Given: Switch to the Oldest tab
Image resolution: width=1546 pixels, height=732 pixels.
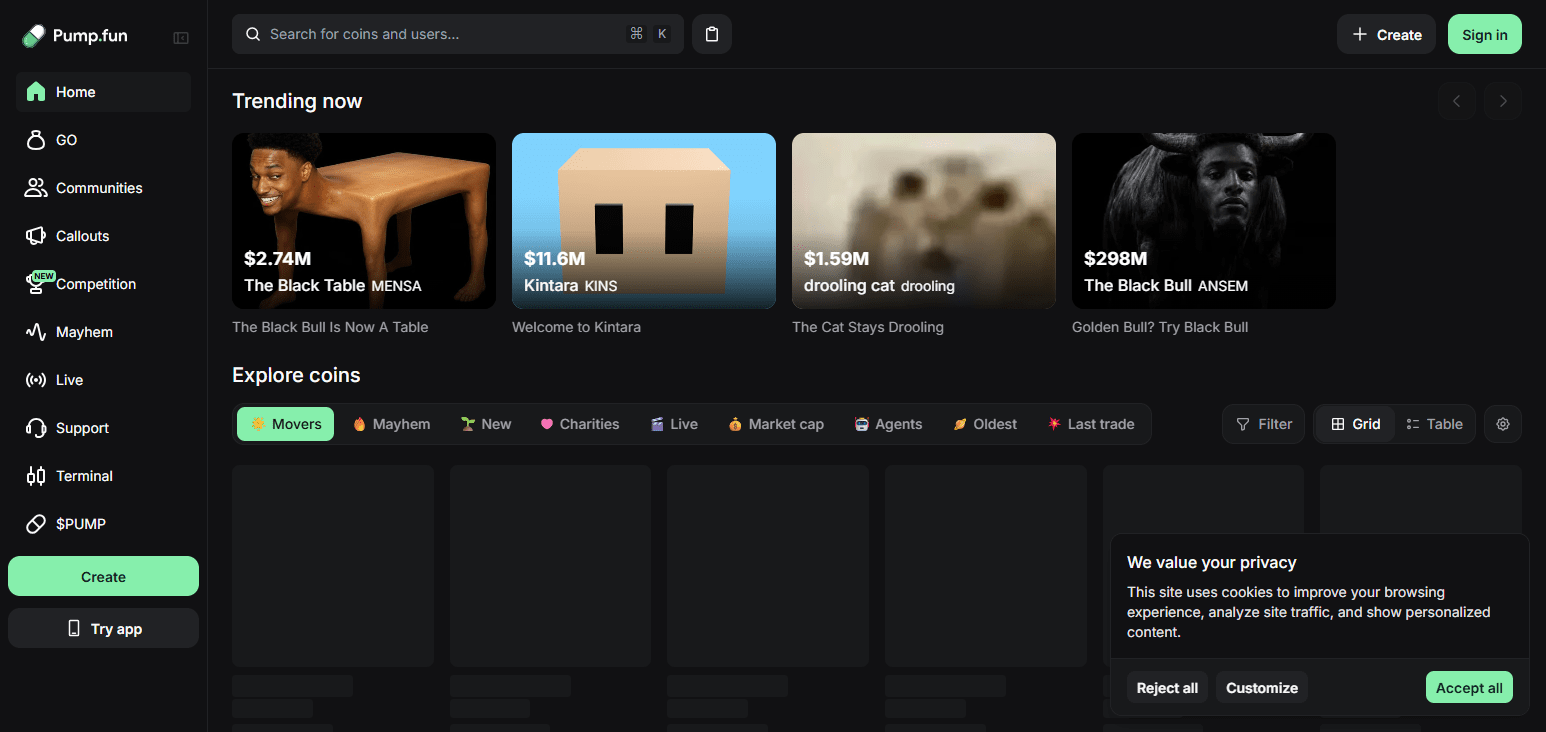Looking at the screenshot, I should (985, 424).
